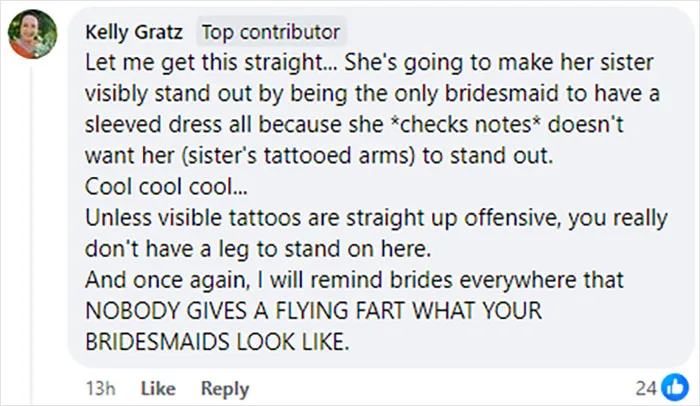The height and width of the screenshot is (406, 700).
Task: Click the "visibly stand out by being" line
Action: point(372,94)
